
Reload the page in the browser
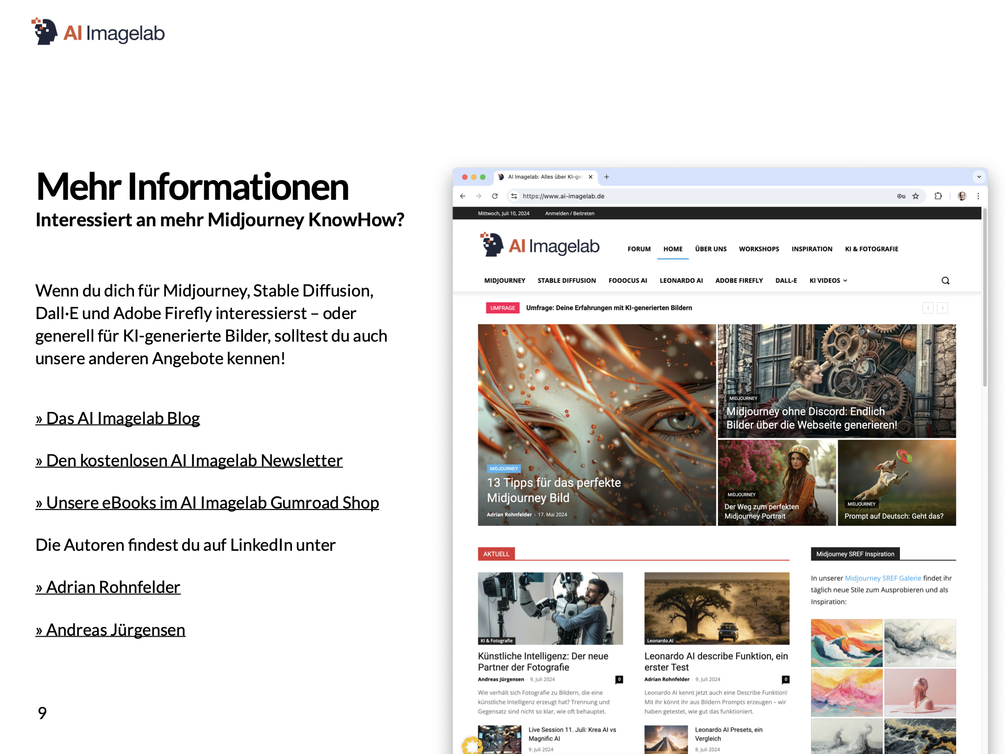(x=495, y=196)
